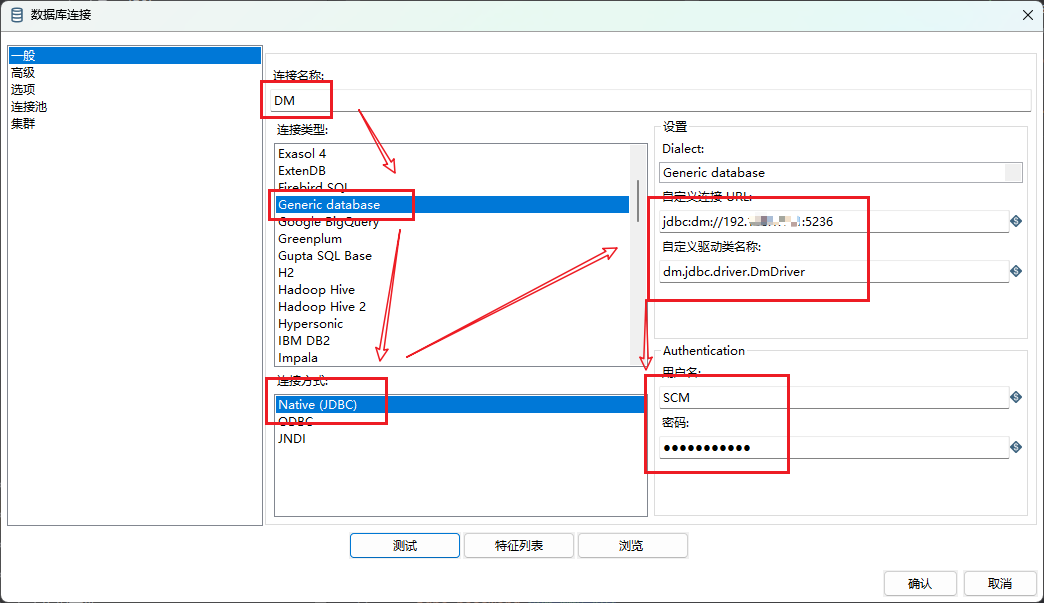Choose ODBC as the connection method
1044x603 pixels.
[296, 421]
